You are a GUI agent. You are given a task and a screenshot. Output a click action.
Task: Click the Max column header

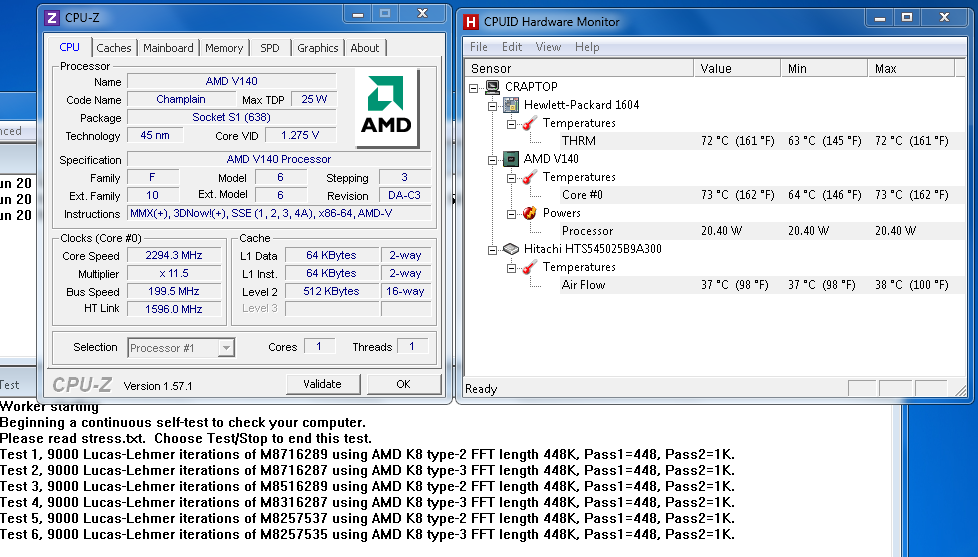911,69
